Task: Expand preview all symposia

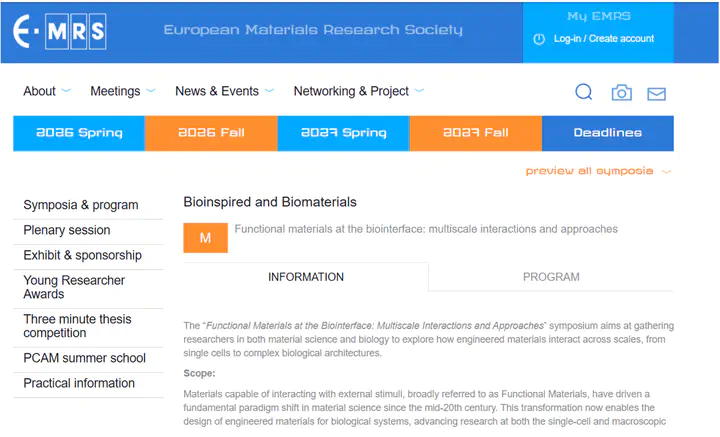Action: coord(598,171)
